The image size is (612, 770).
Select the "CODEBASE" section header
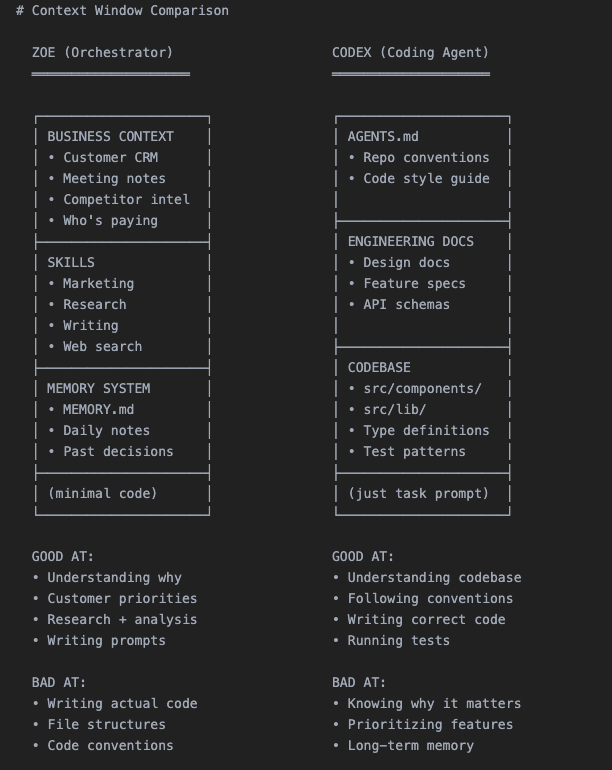[379, 367]
